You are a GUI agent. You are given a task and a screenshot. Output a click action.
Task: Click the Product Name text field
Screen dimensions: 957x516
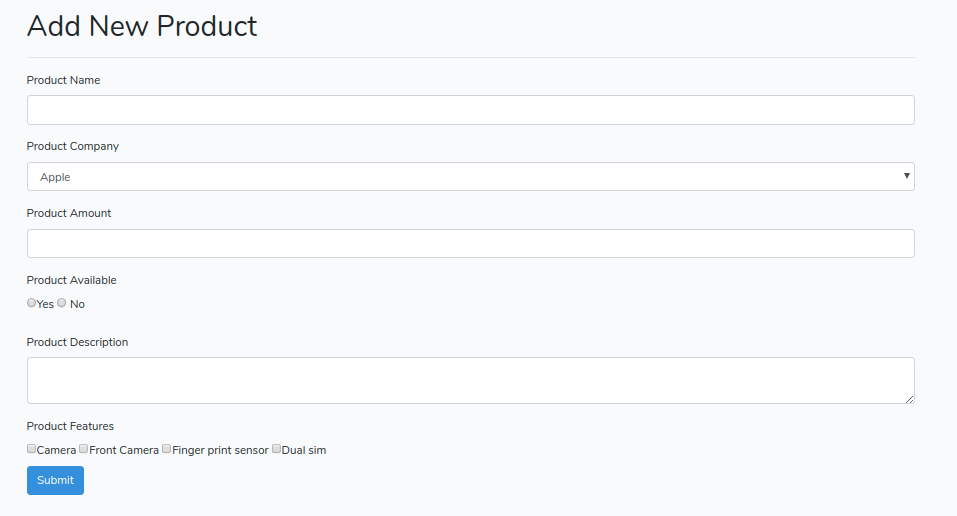tap(470, 110)
